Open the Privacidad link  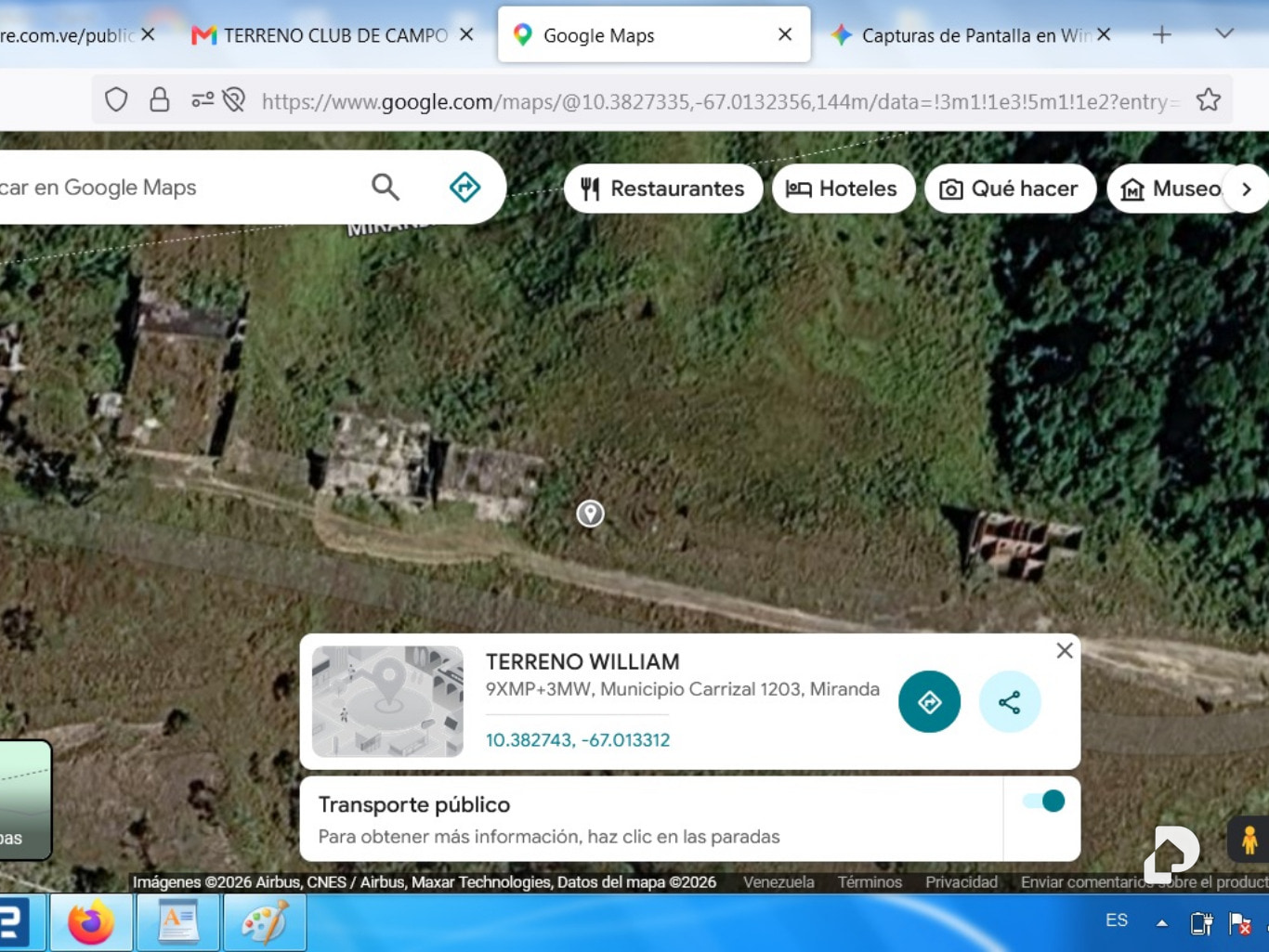(962, 882)
